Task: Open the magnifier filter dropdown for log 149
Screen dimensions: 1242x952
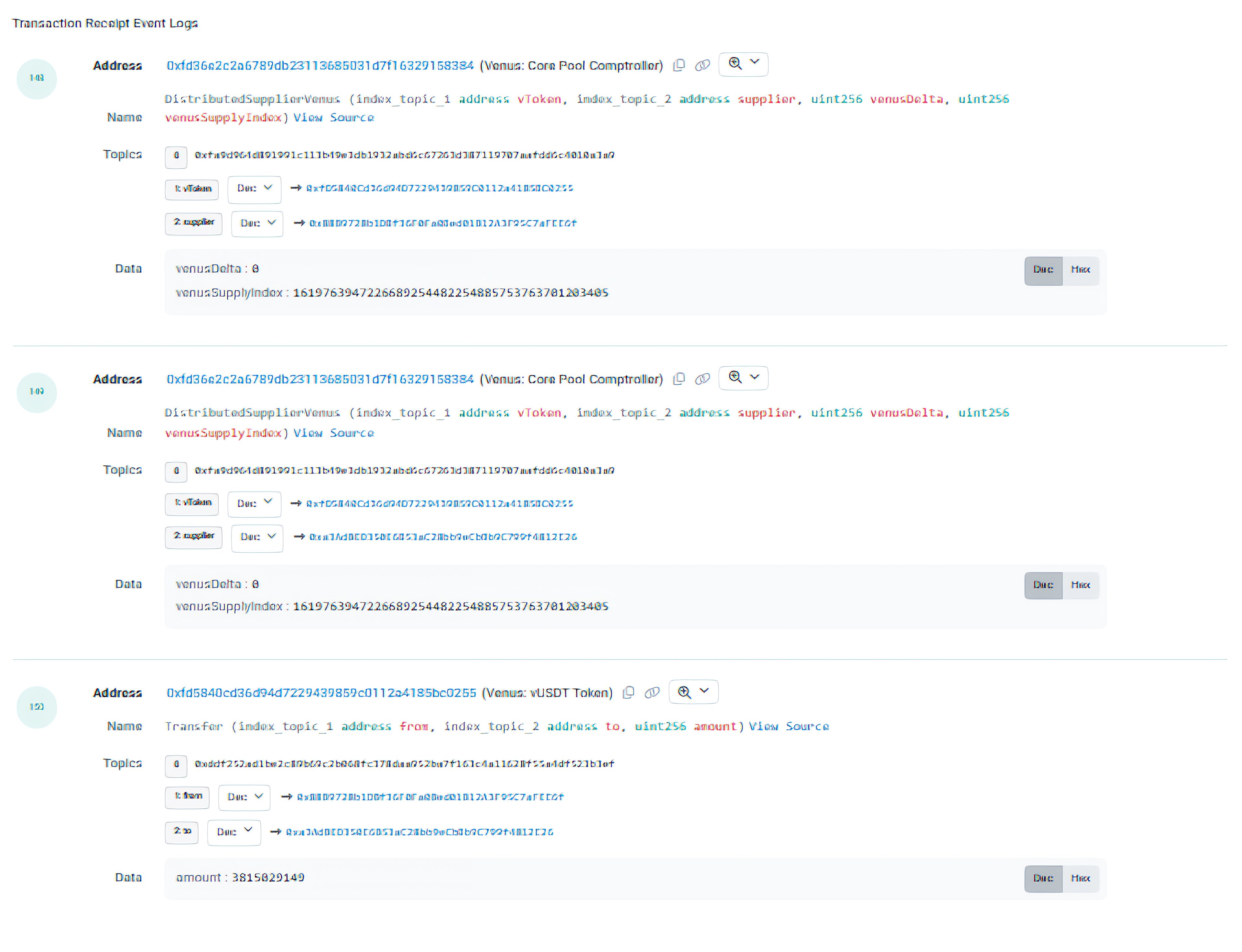Action: pos(743,378)
